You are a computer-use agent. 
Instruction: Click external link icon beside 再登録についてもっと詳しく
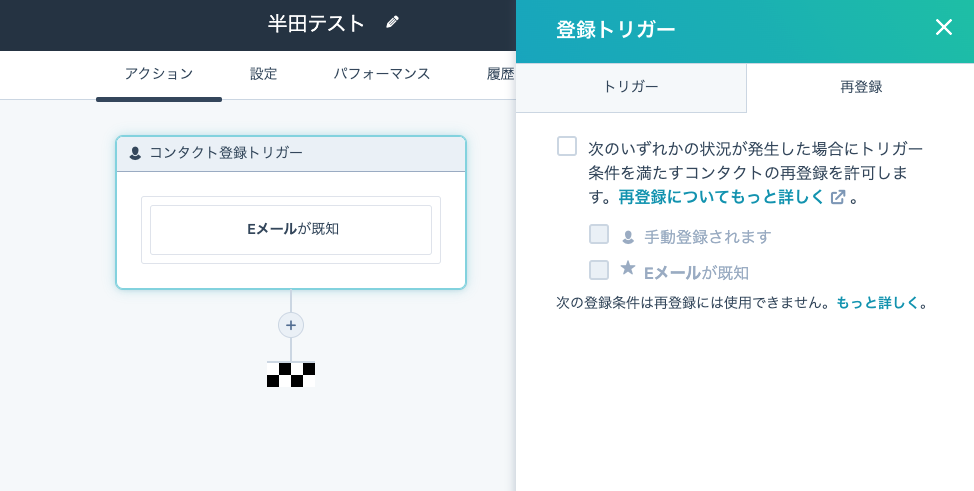pos(838,197)
